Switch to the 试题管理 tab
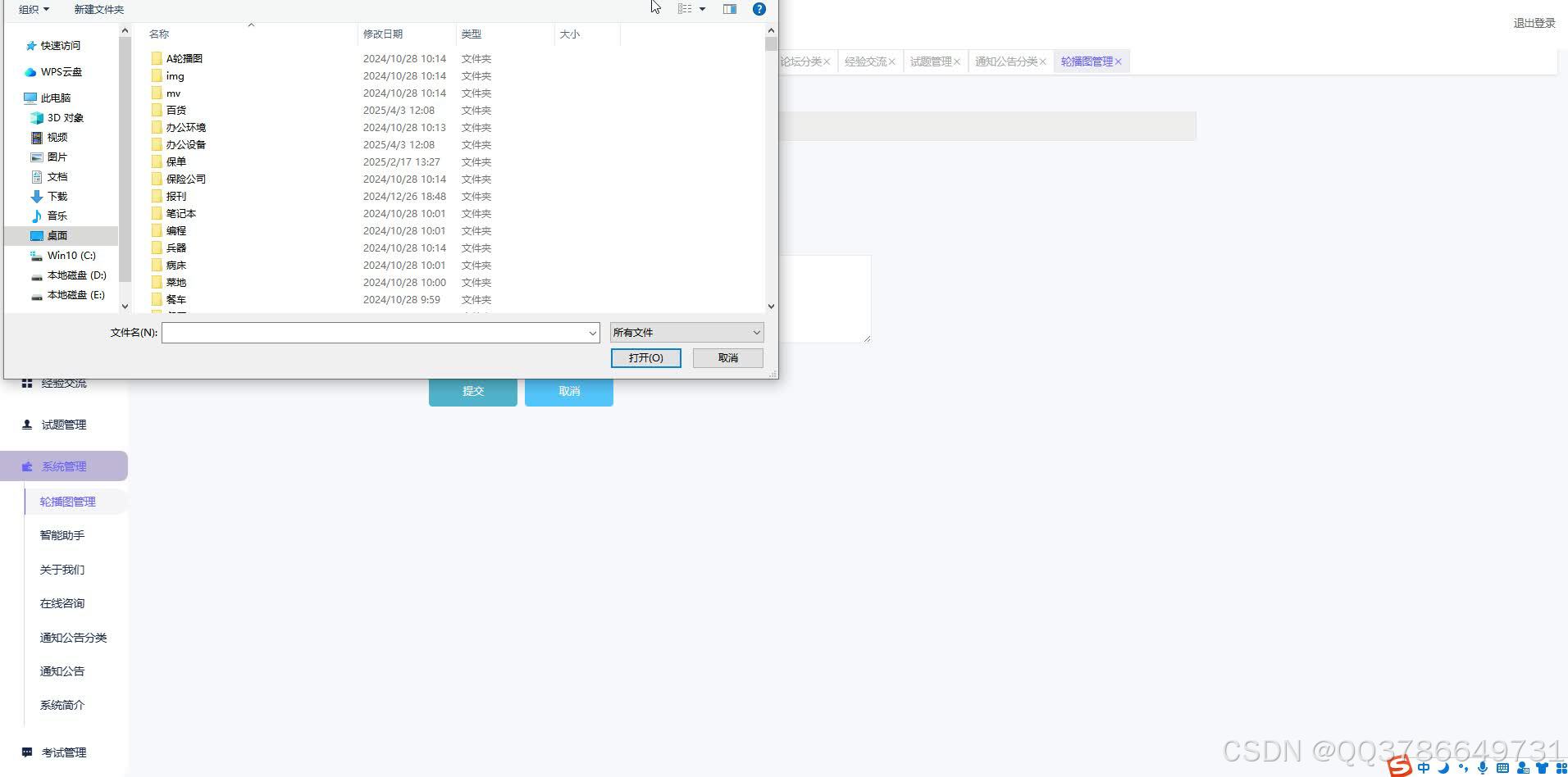 (x=931, y=61)
